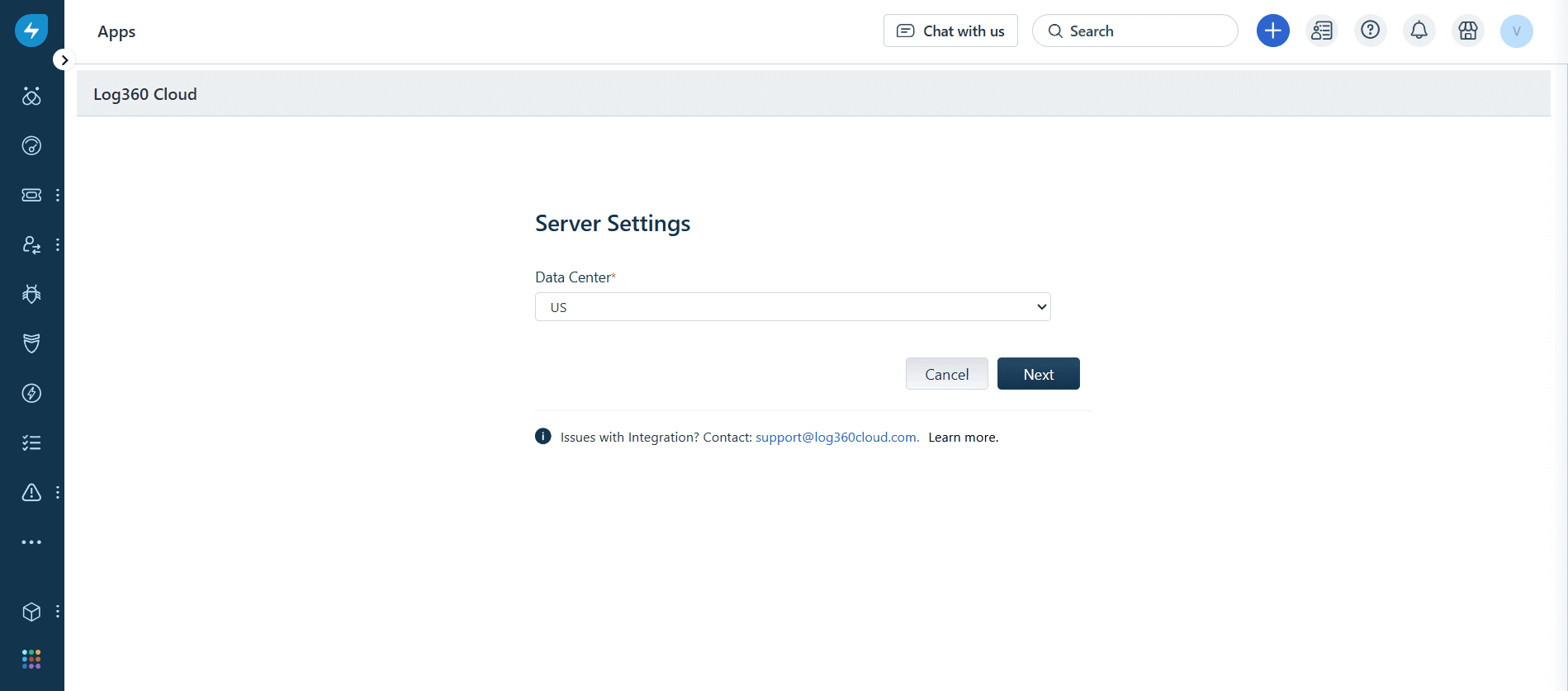Click the lightning bolt logo in the sidebar top
Screen dimensions: 1568x691
tap(31, 31)
